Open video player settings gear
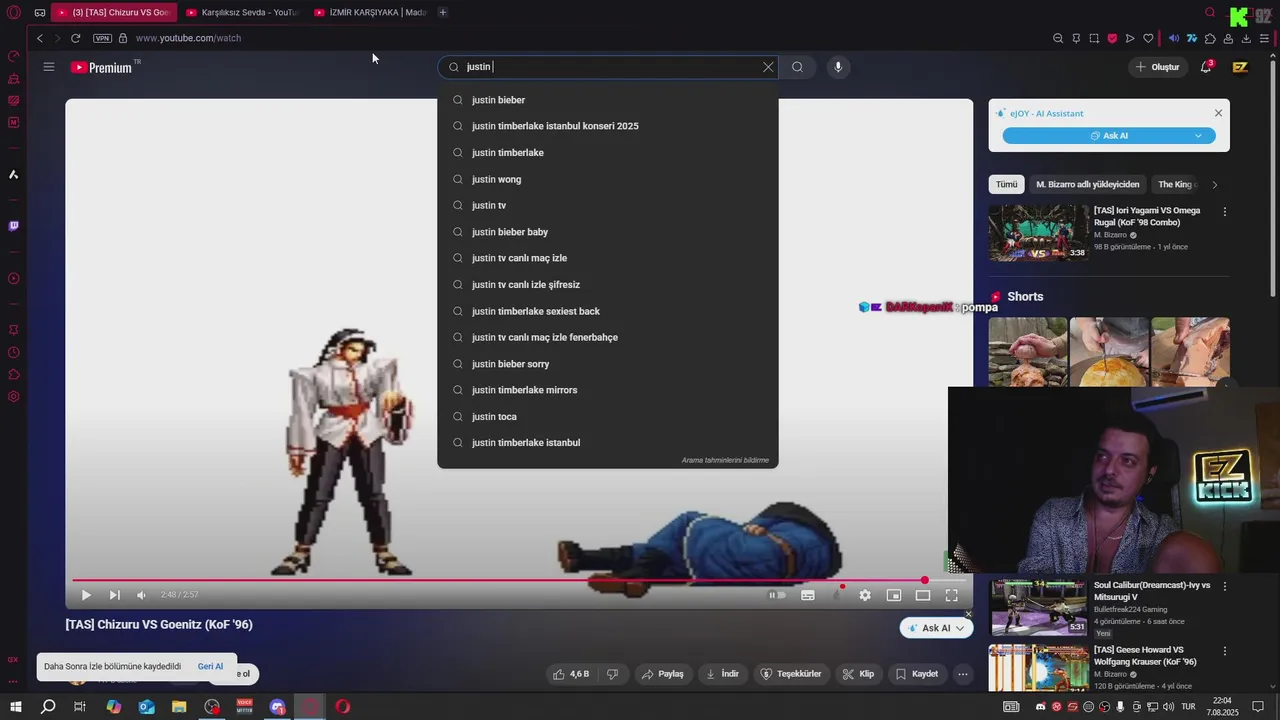Viewport: 1280px width, 720px height. click(865, 595)
